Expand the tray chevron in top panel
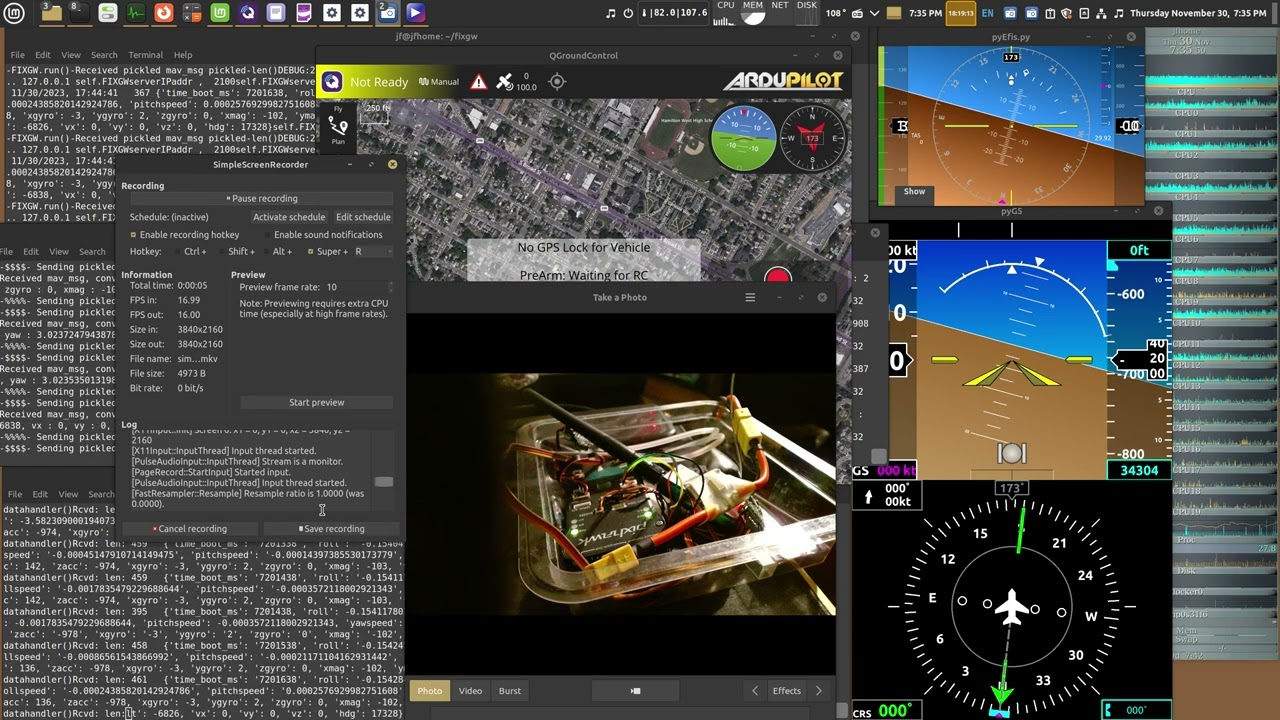Image resolution: width=1280 pixels, height=720 pixels. (873, 13)
